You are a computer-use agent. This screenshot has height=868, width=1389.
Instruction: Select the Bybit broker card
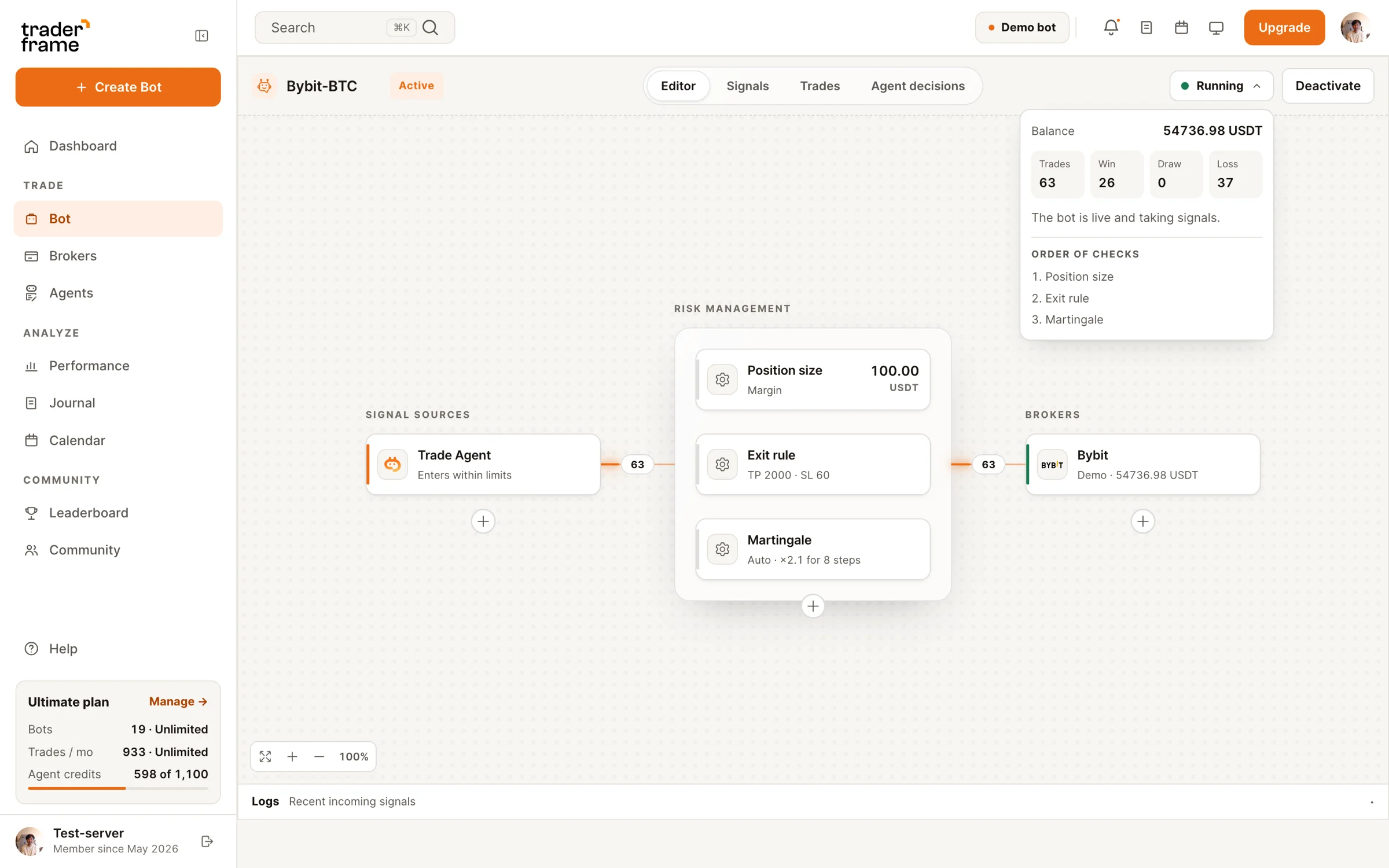tap(1142, 464)
